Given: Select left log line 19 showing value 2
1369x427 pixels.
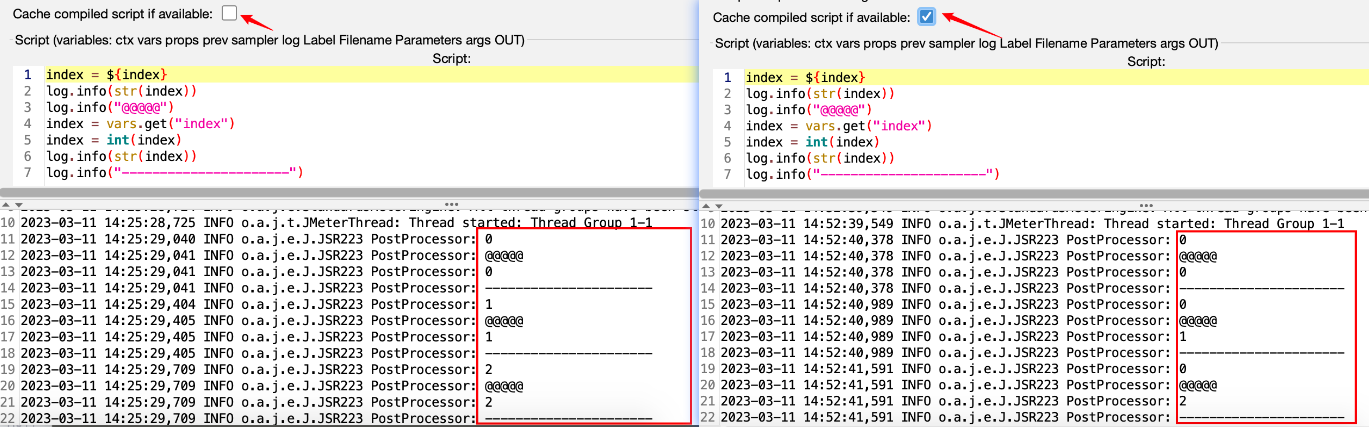Looking at the screenshot, I should click(x=256, y=369).
